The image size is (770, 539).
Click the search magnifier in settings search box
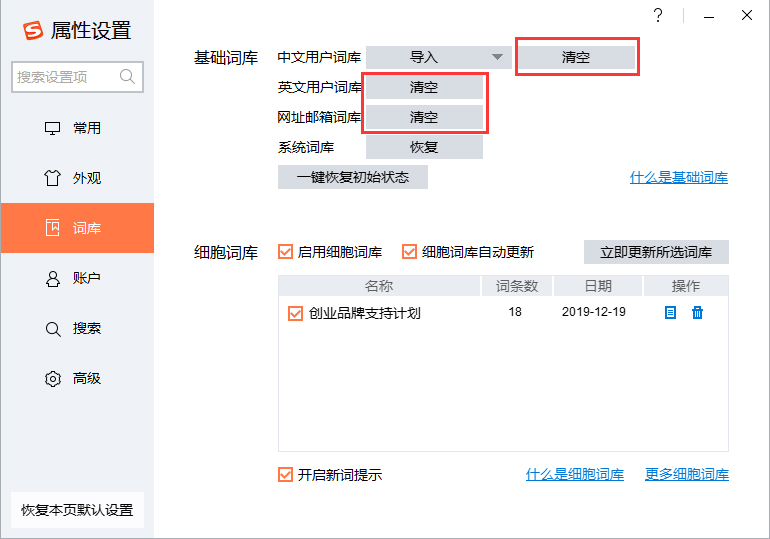[x=128, y=77]
